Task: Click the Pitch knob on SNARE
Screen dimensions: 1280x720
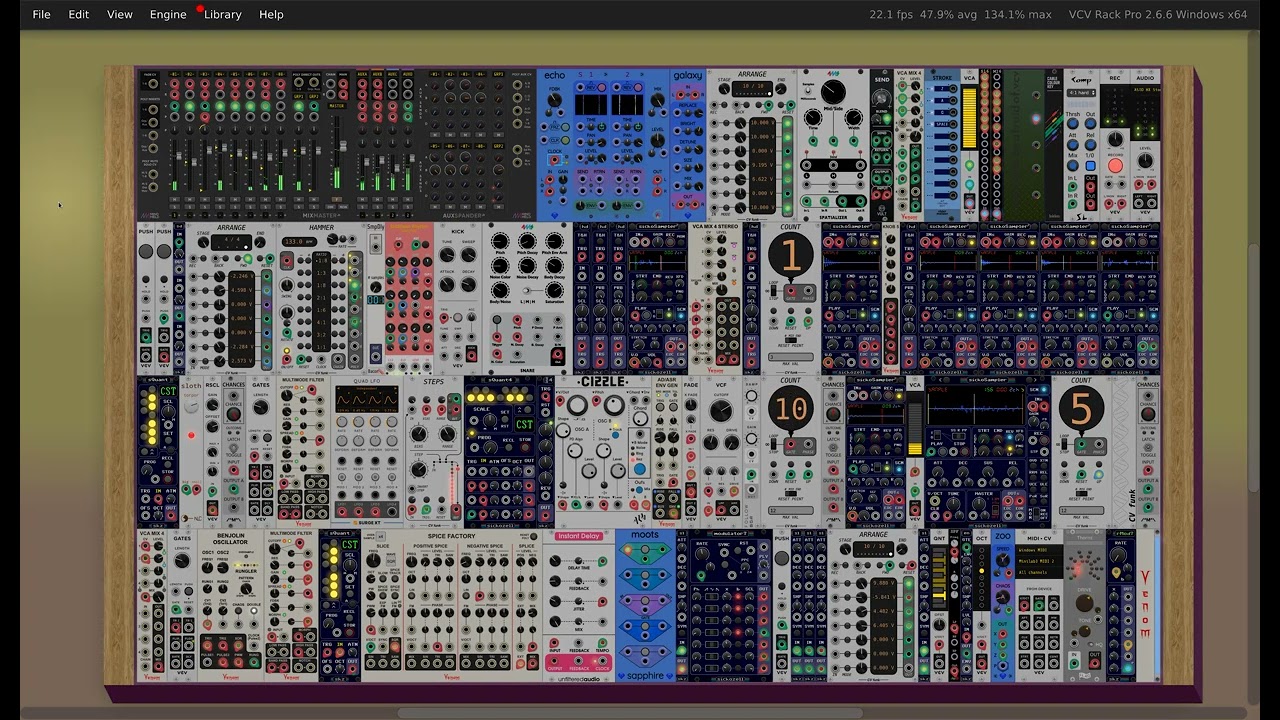Action: pyautogui.click(x=500, y=241)
